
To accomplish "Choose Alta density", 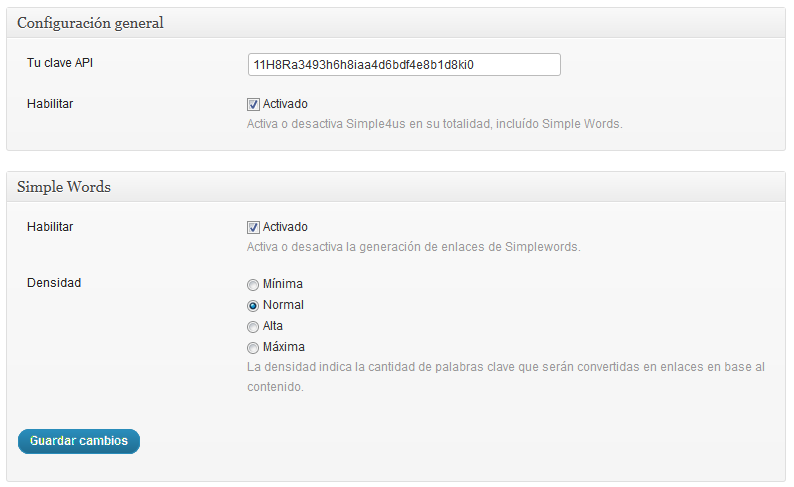I will (253, 327).
